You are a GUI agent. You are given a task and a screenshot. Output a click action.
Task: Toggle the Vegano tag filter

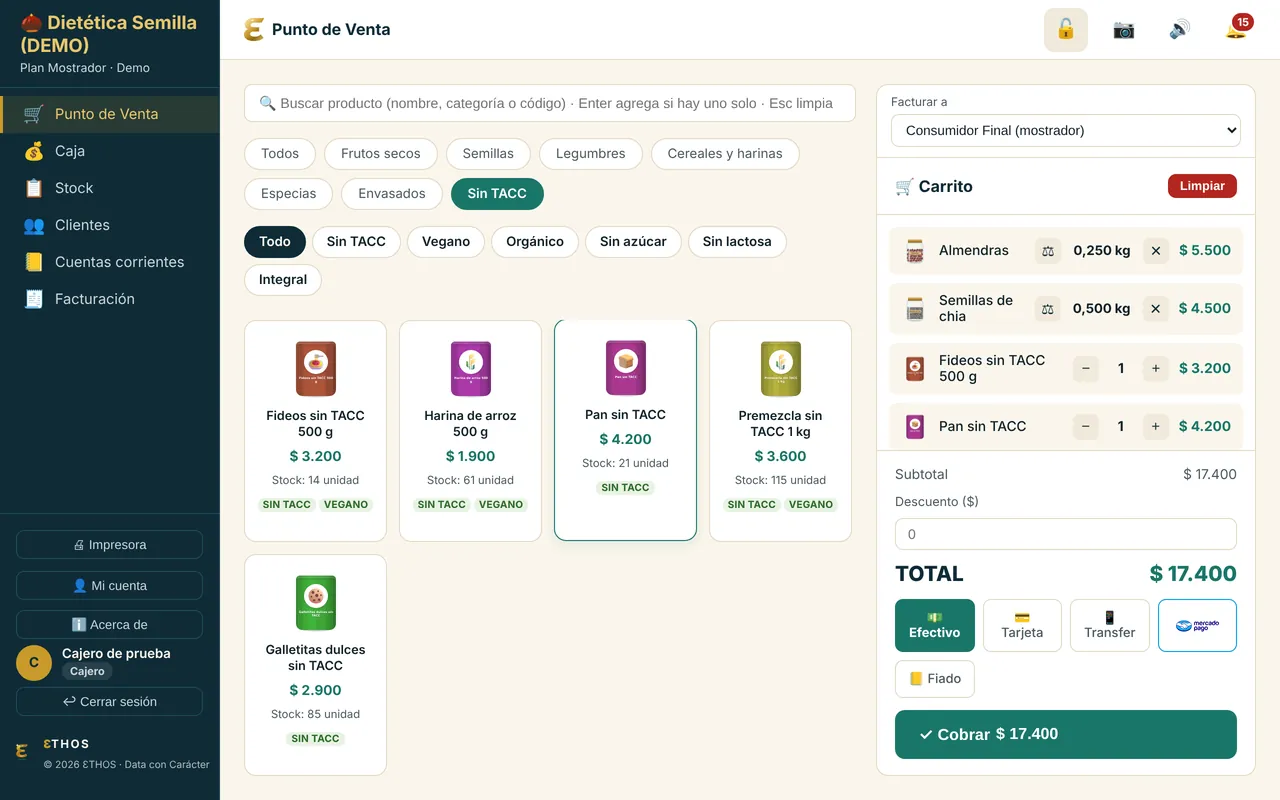(x=446, y=242)
